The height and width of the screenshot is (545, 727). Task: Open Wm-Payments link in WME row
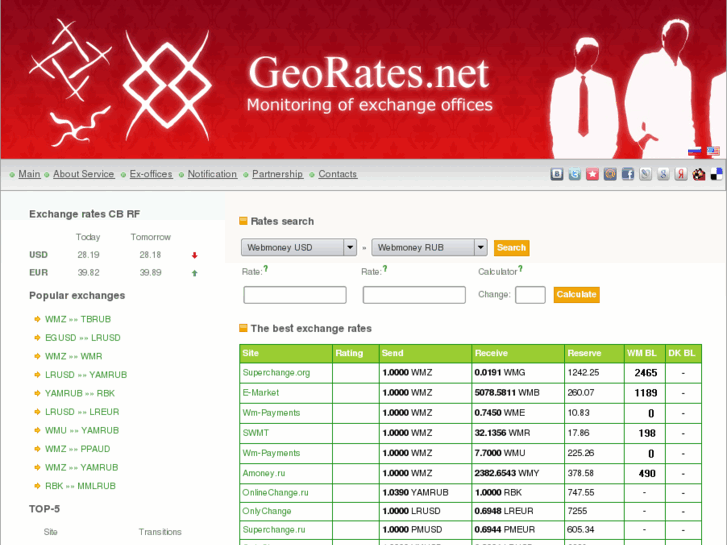point(271,413)
